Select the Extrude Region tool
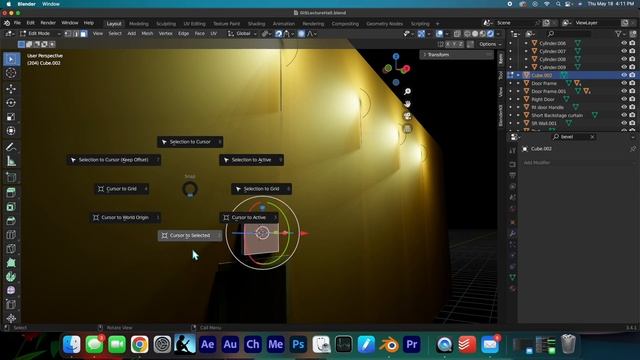 point(11,193)
